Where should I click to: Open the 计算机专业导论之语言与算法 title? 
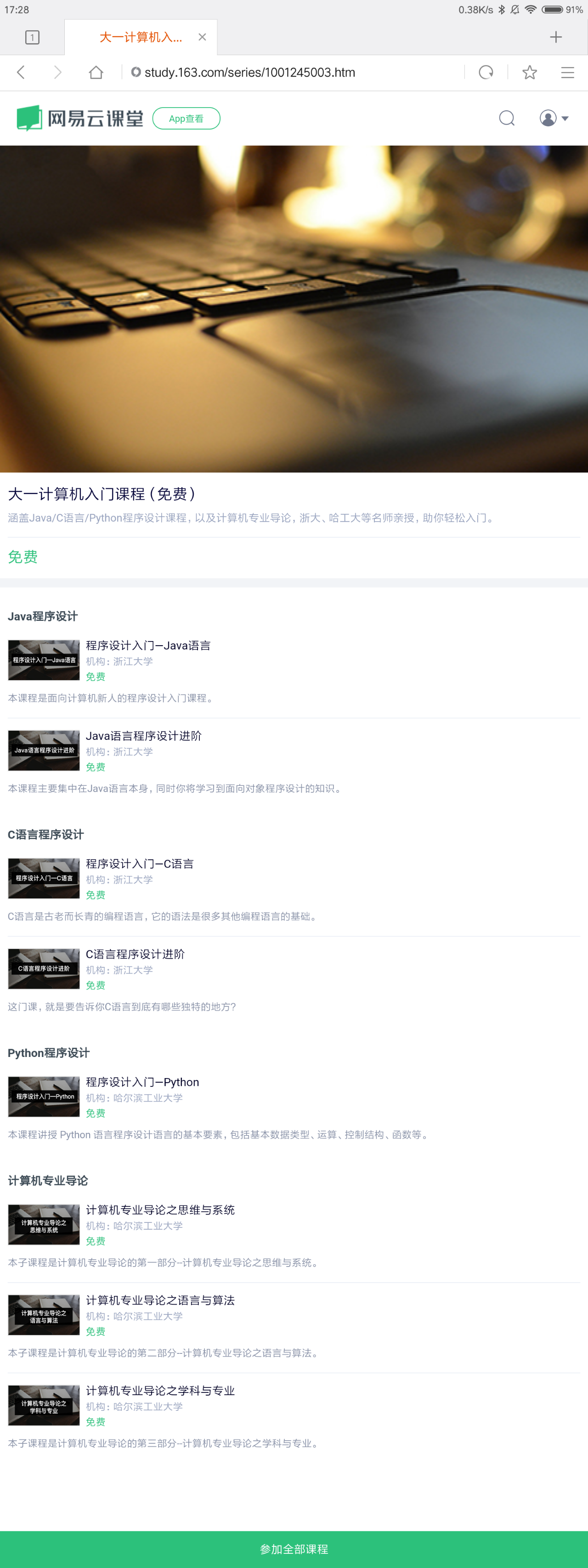[x=160, y=1300]
